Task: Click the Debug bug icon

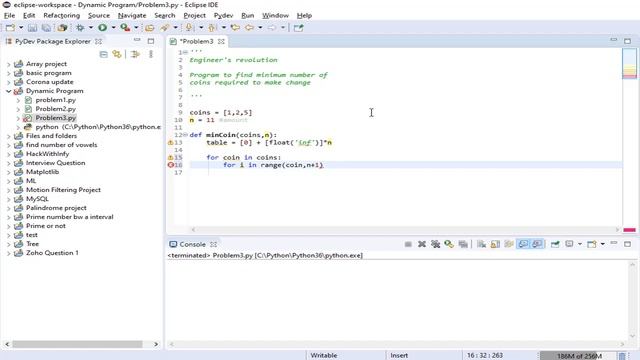Action: coord(80,28)
